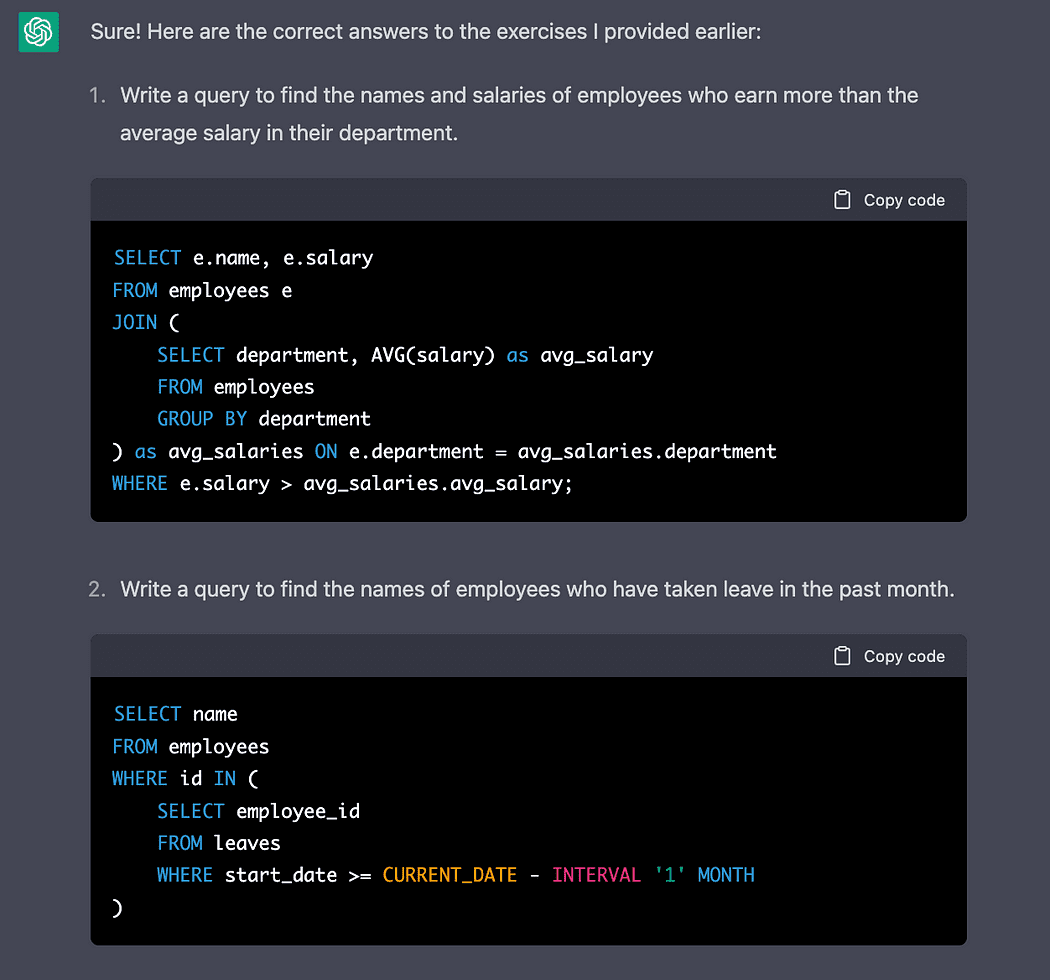This screenshot has width=1050, height=980.
Task: Click clipboard icon in second code block
Action: click(x=842, y=656)
